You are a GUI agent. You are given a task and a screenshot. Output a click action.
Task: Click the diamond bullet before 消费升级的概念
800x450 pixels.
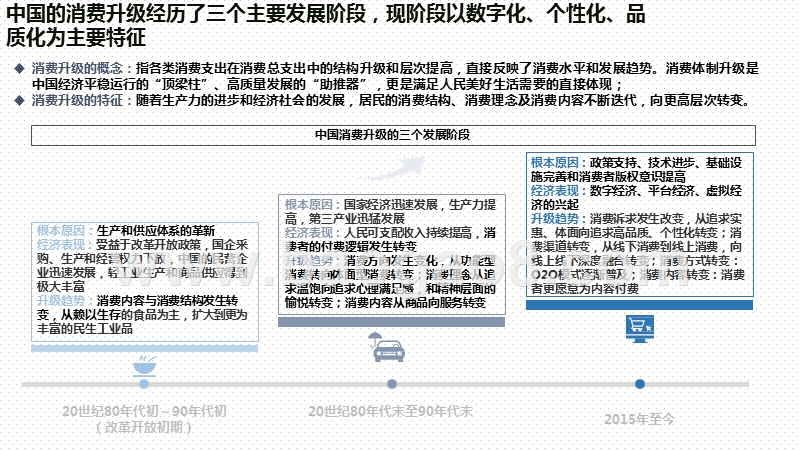(19, 68)
